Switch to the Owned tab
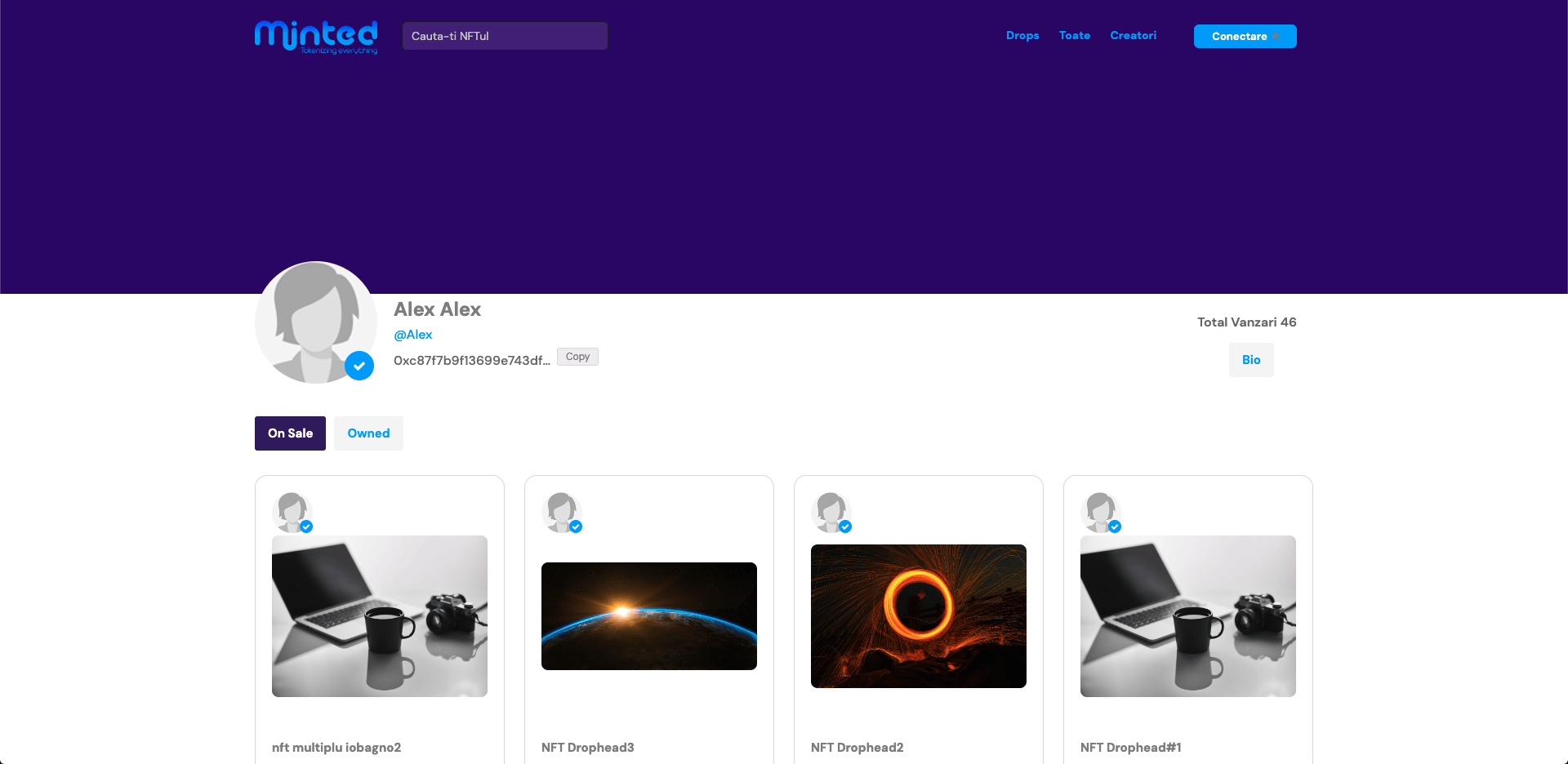 point(368,433)
